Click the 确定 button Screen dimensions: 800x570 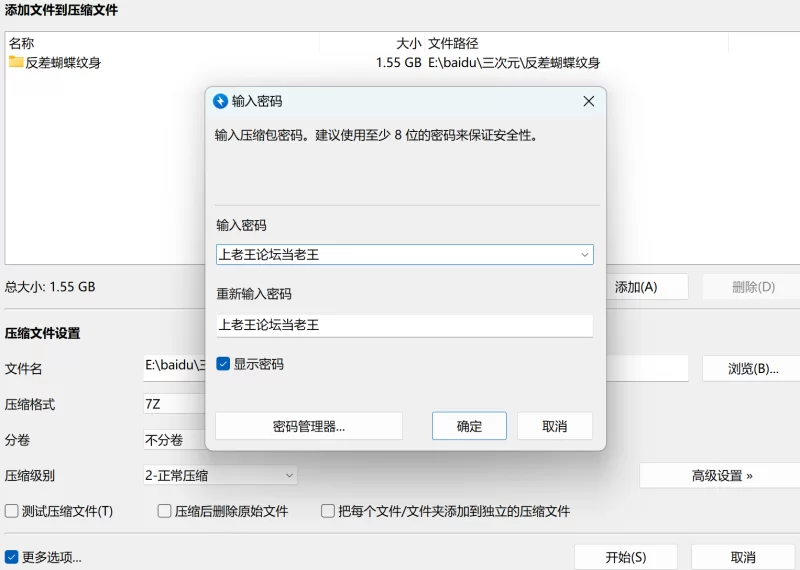[x=469, y=426]
